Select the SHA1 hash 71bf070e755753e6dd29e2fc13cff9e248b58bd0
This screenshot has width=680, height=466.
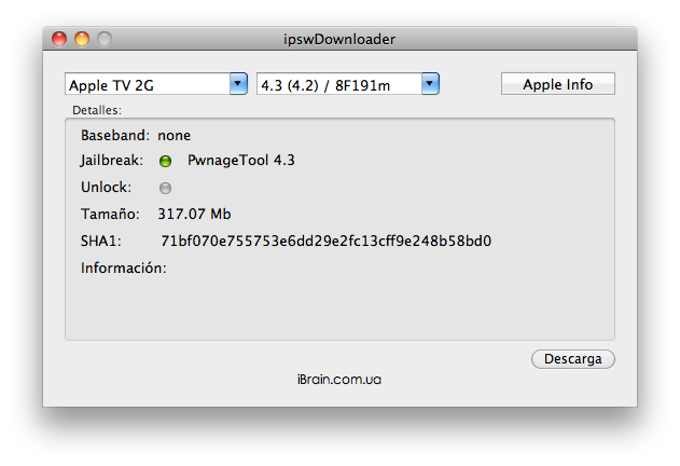click(x=326, y=241)
